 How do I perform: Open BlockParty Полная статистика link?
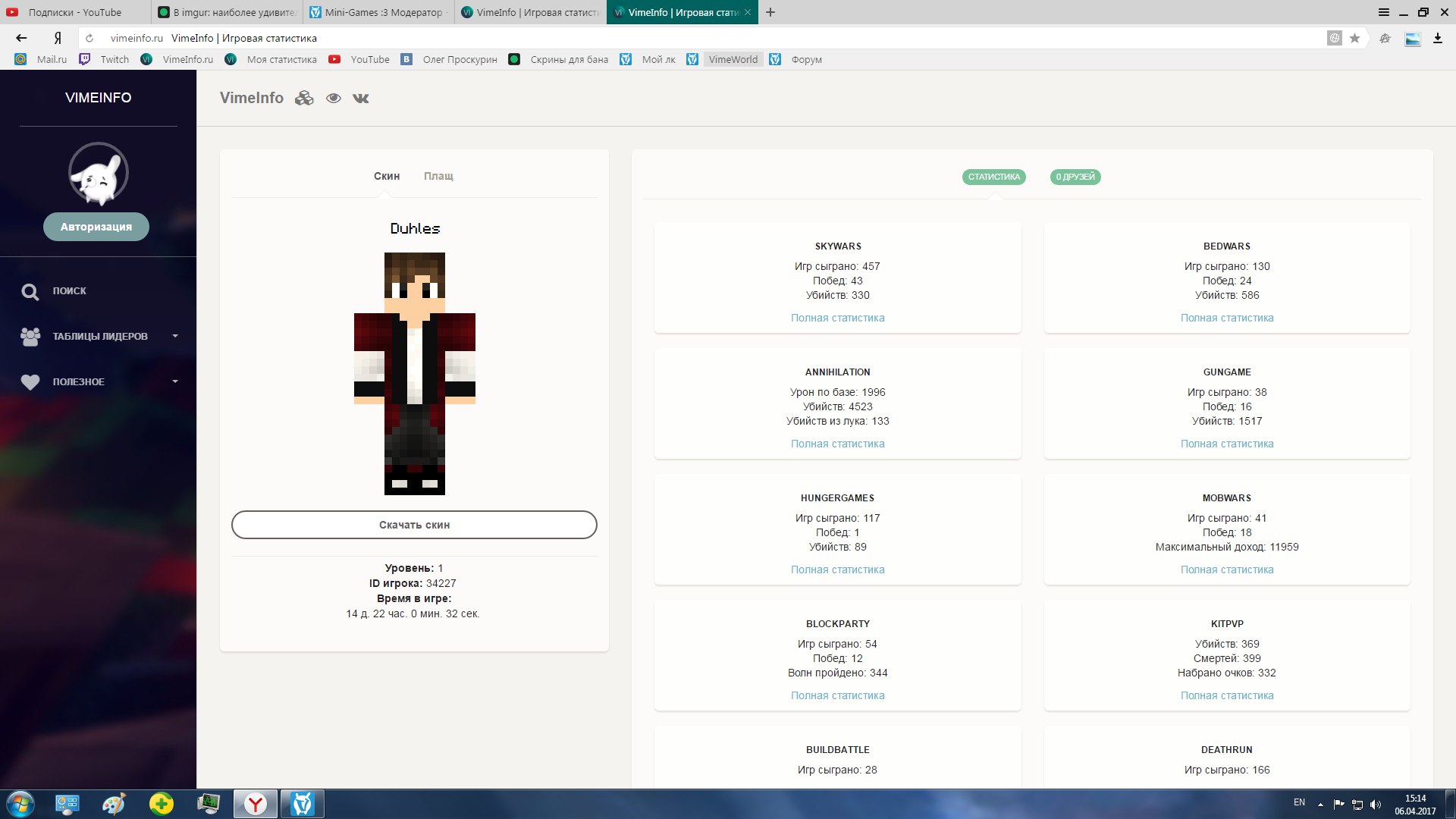(838, 695)
